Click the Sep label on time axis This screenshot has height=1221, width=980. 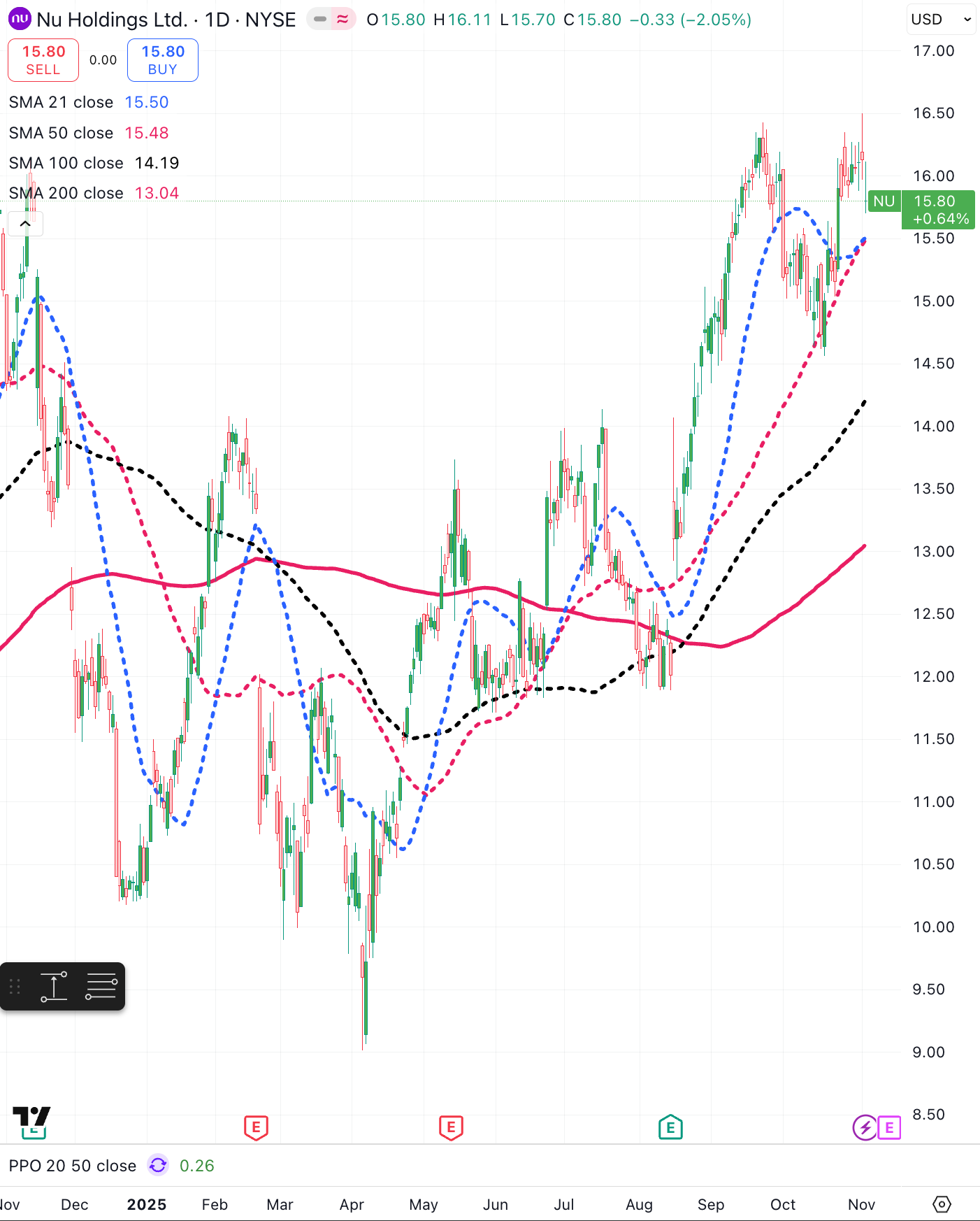tap(711, 1204)
